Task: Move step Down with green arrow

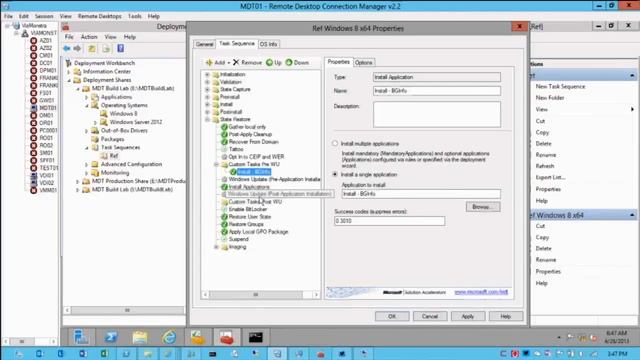Action: [289, 62]
